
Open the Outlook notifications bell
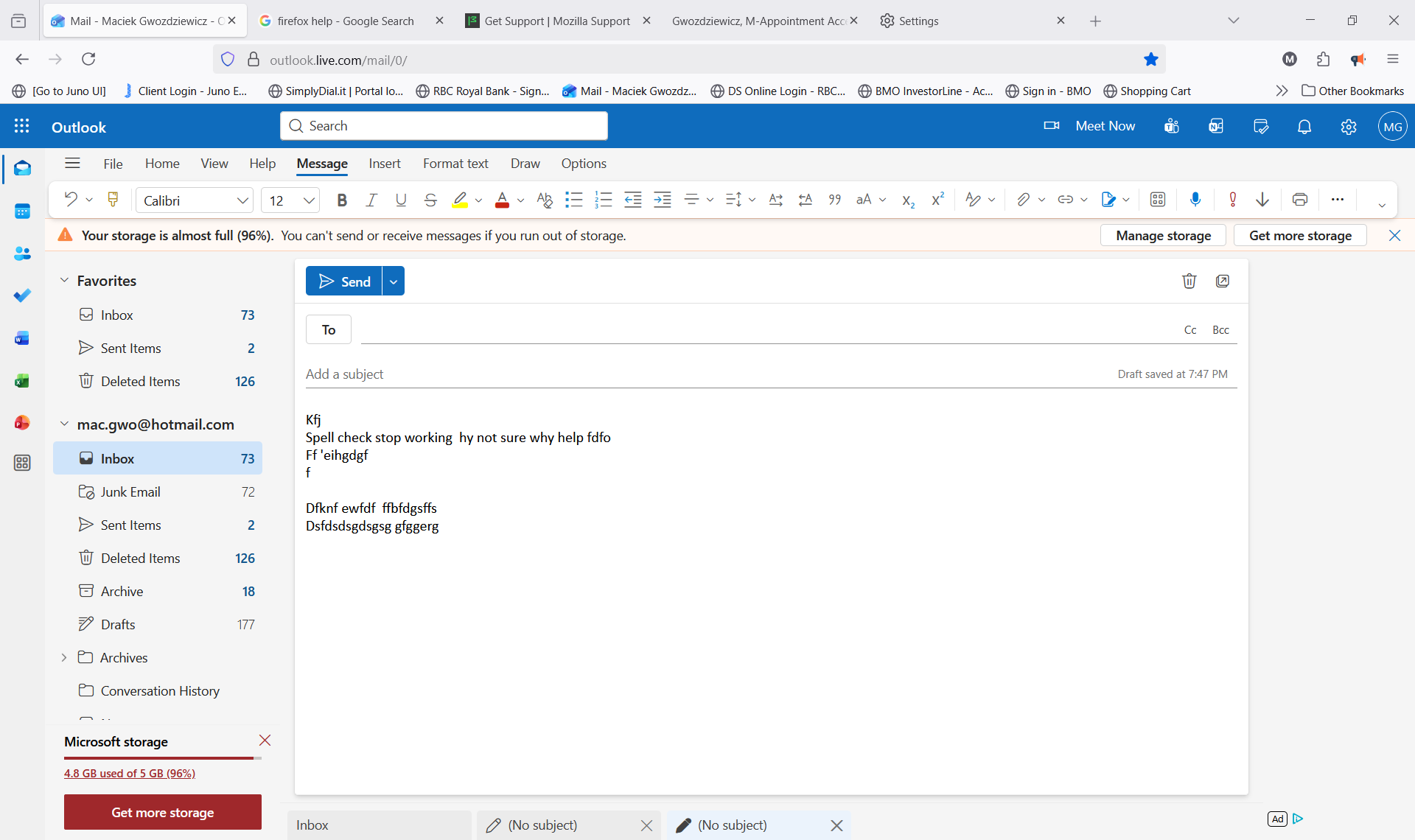pos(1304,127)
